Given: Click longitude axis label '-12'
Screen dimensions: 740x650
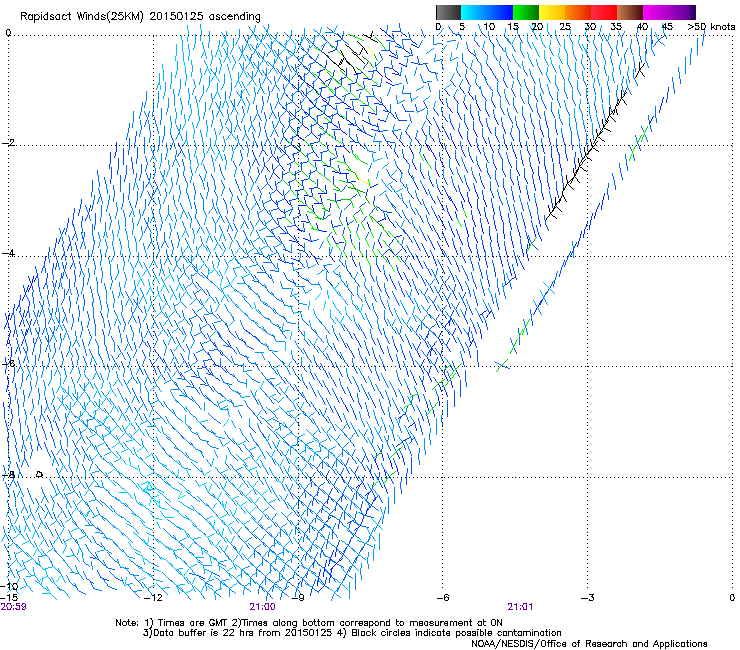Looking at the screenshot, I should pyautogui.click(x=153, y=598).
